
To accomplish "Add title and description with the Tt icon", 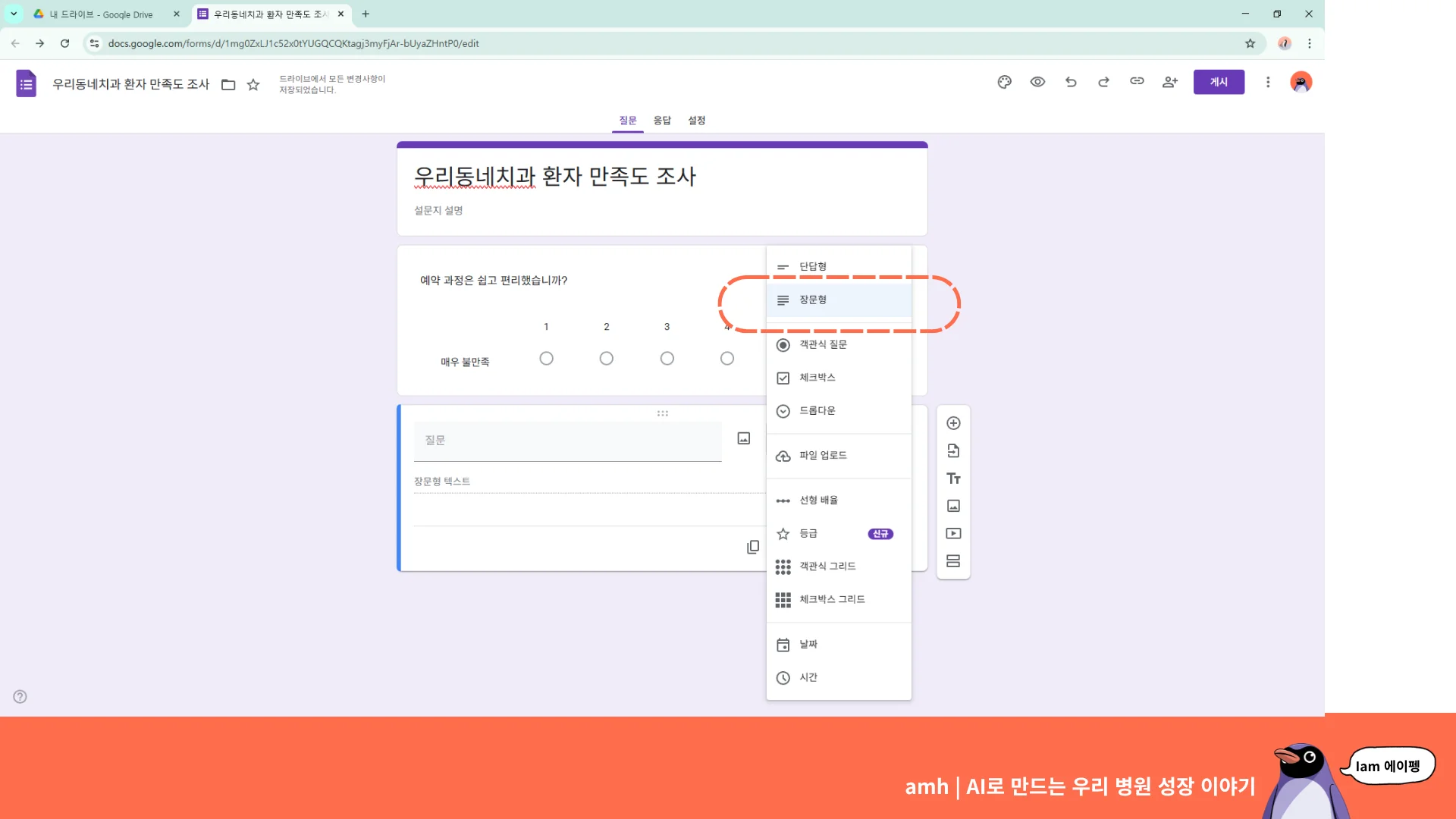I will tap(953, 478).
